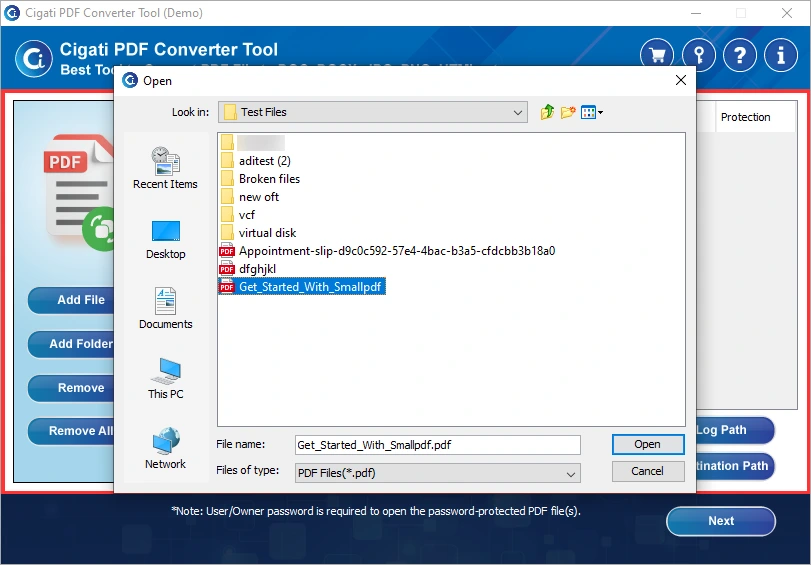Screen dimensions: 811x565
Task: Jump to Recent Items location
Action: pyautogui.click(x=166, y=168)
